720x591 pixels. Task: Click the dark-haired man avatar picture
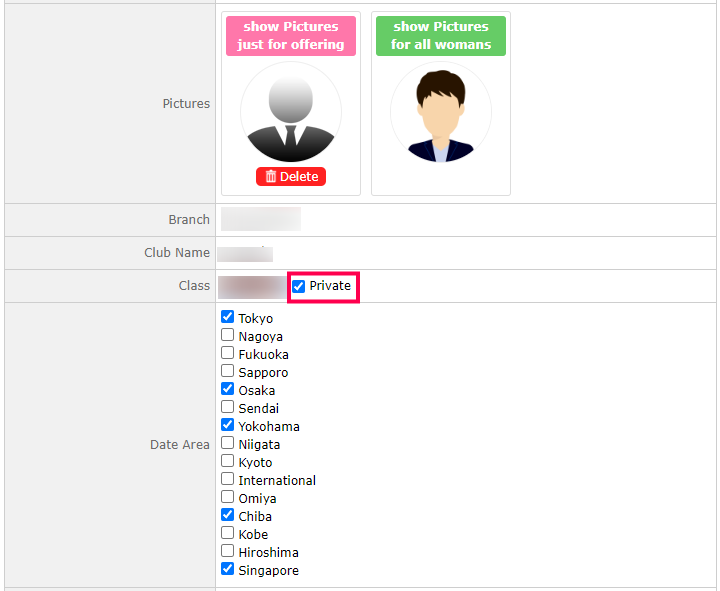441,112
